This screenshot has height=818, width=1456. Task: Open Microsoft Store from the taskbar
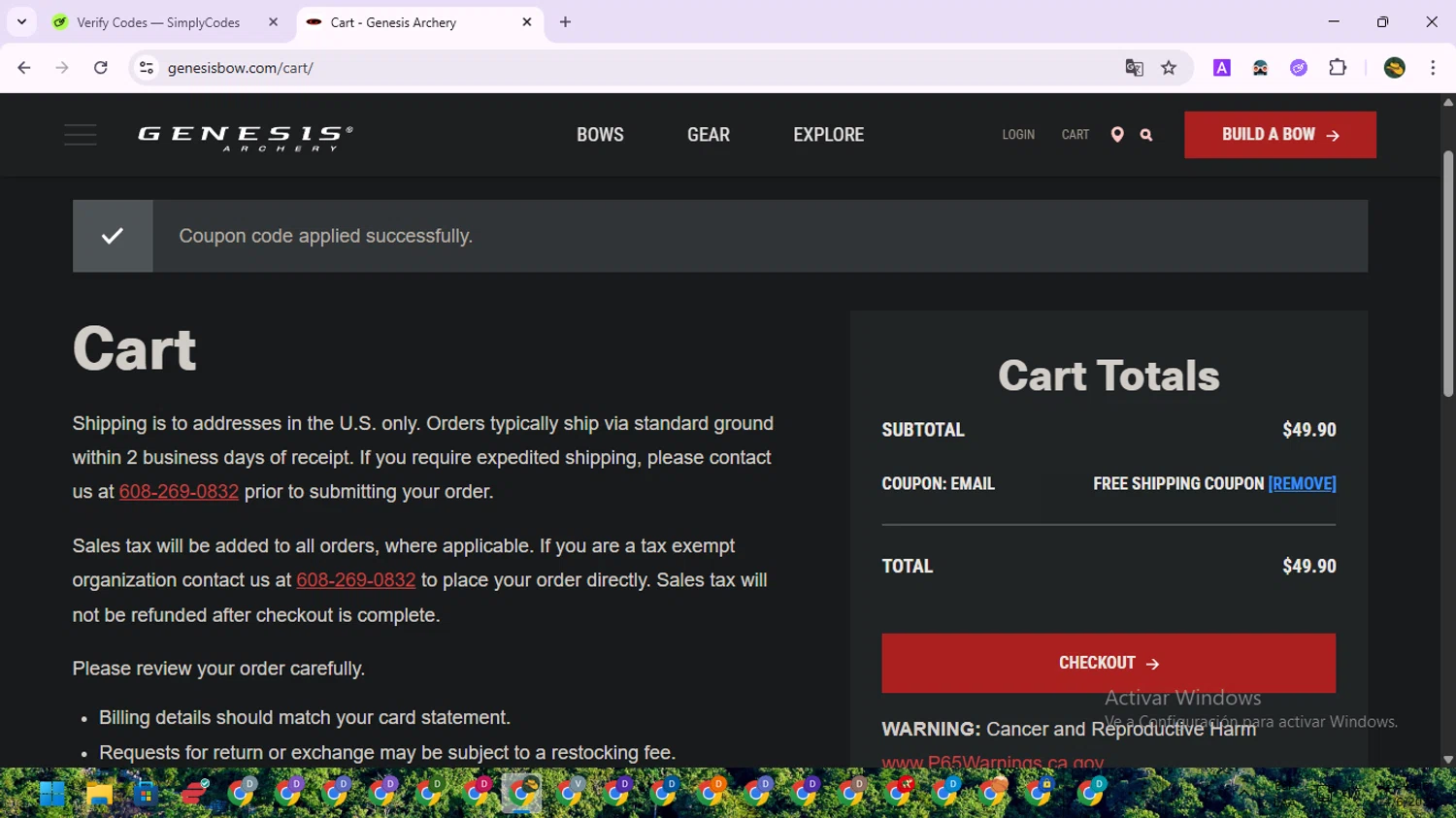pos(146,795)
